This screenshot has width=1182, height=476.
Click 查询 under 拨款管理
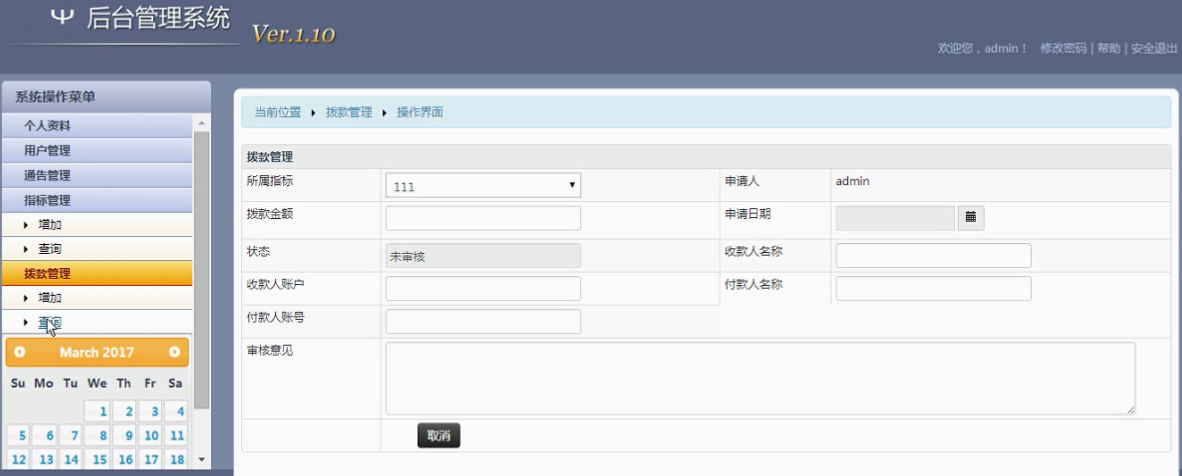tap(50, 322)
